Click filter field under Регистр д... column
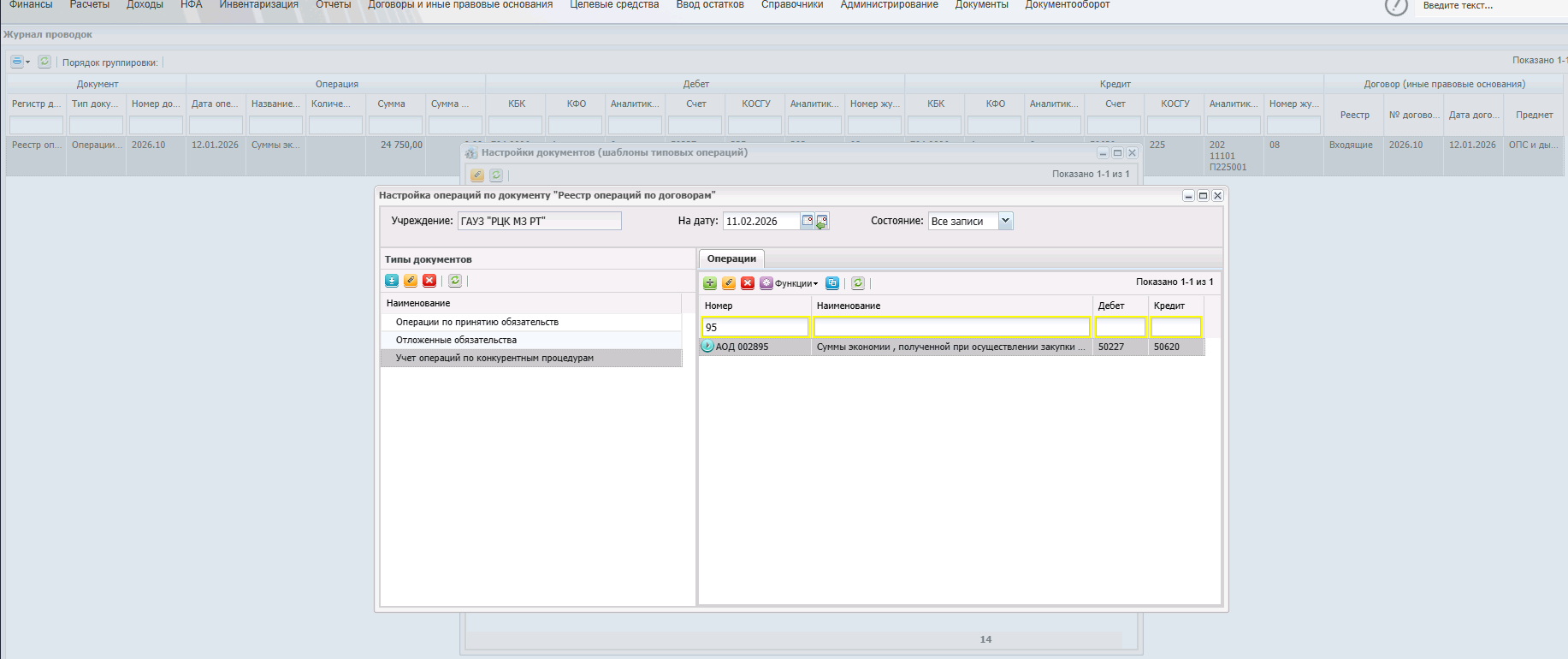 pyautogui.click(x=36, y=126)
